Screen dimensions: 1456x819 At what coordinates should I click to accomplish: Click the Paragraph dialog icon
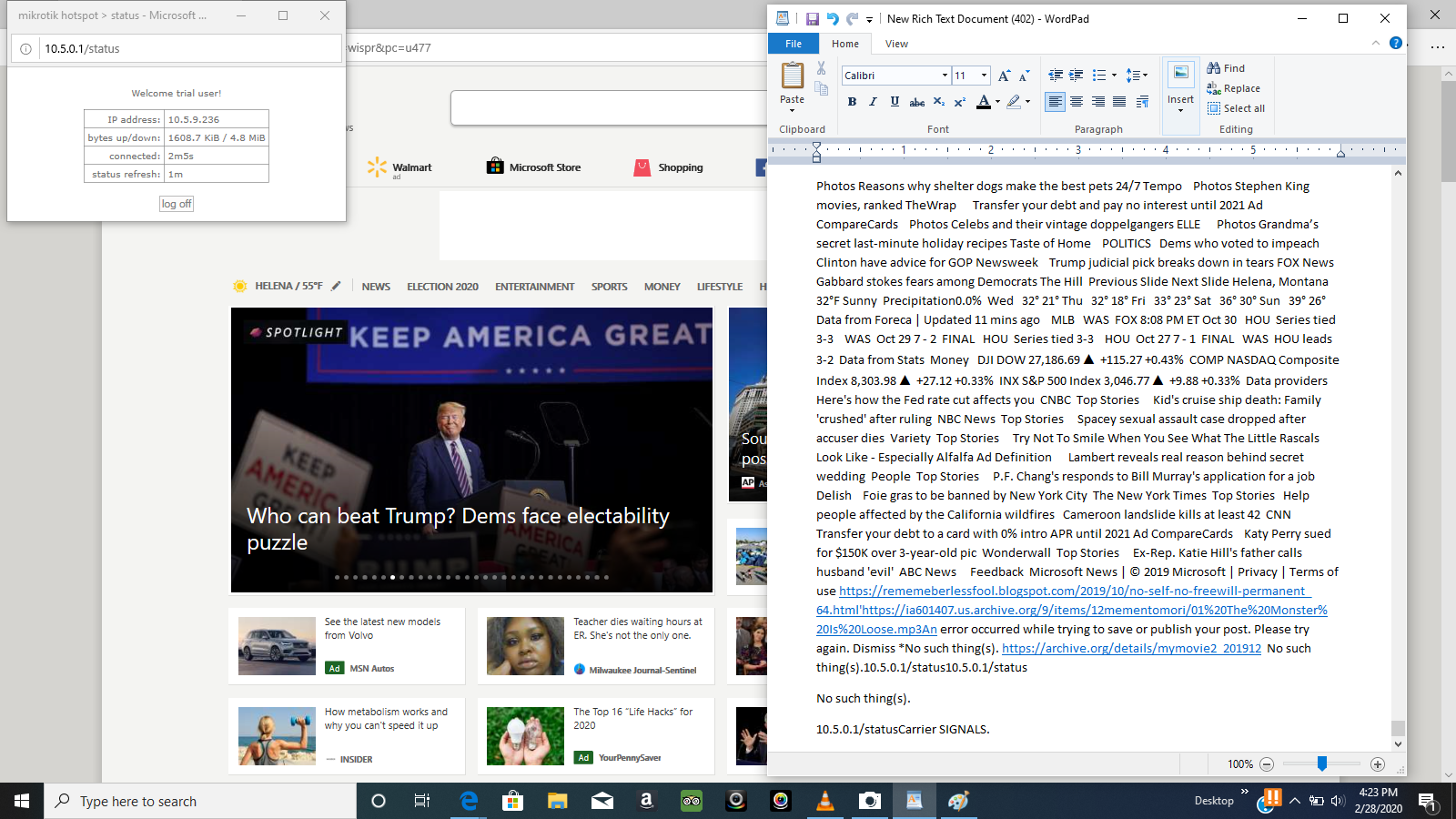pos(1142,102)
